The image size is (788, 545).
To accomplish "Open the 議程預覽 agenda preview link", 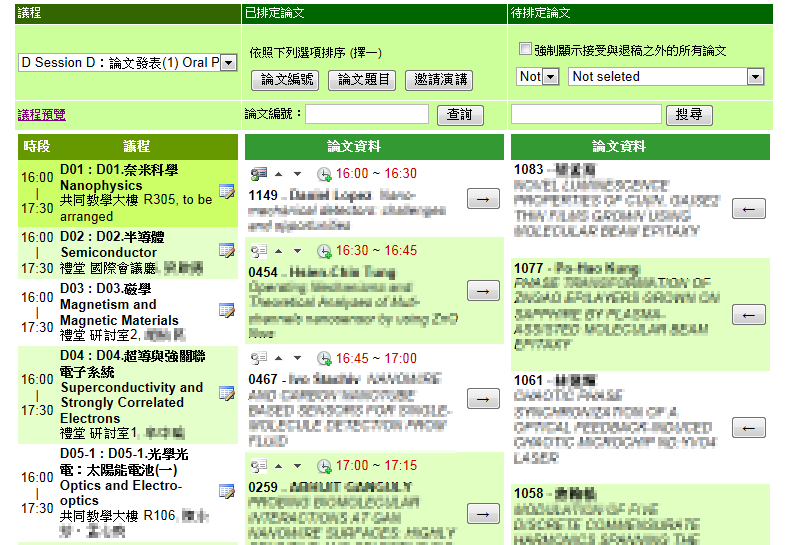I will coord(42,115).
